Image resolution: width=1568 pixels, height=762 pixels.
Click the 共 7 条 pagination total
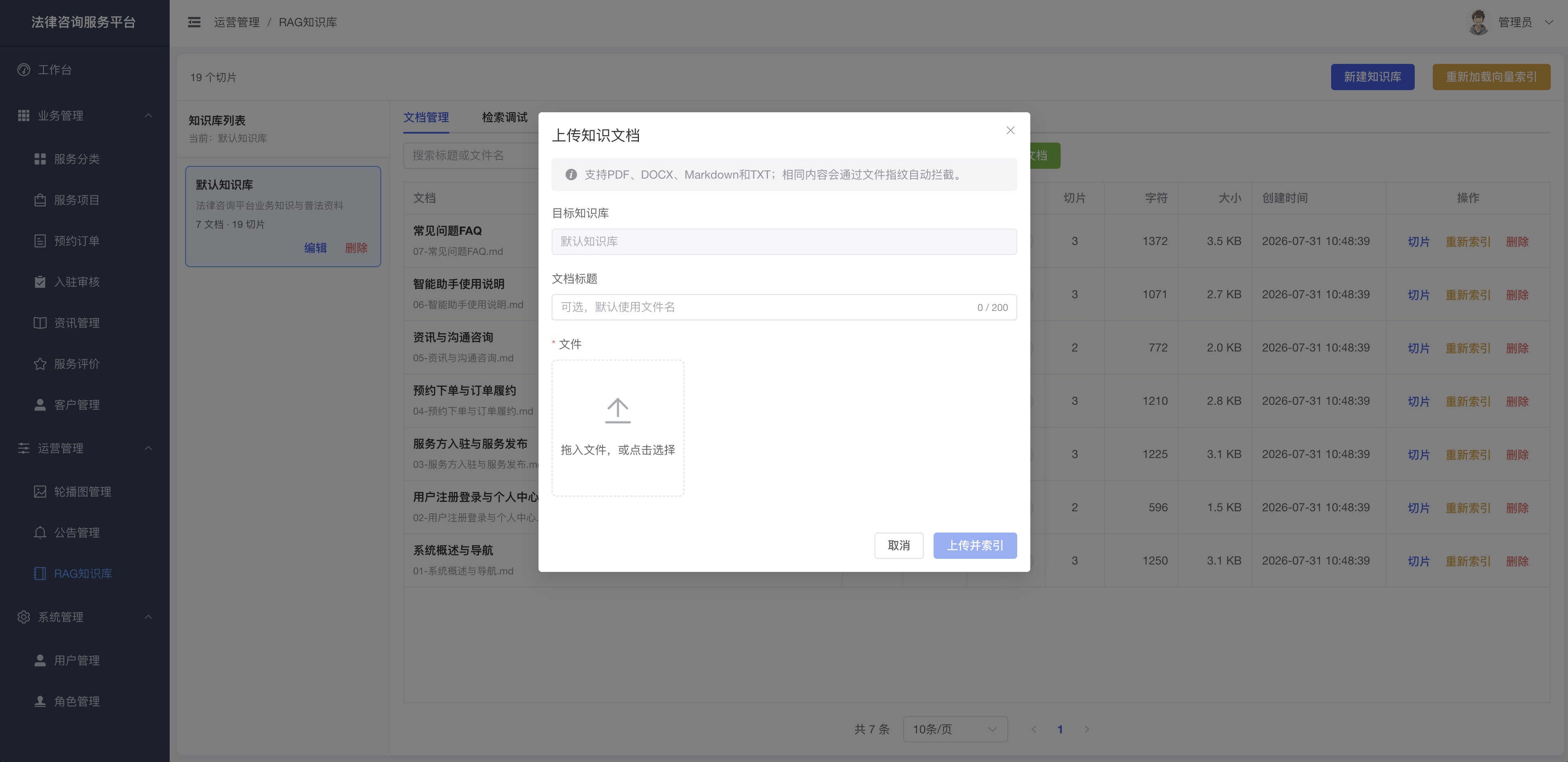pyautogui.click(x=872, y=729)
